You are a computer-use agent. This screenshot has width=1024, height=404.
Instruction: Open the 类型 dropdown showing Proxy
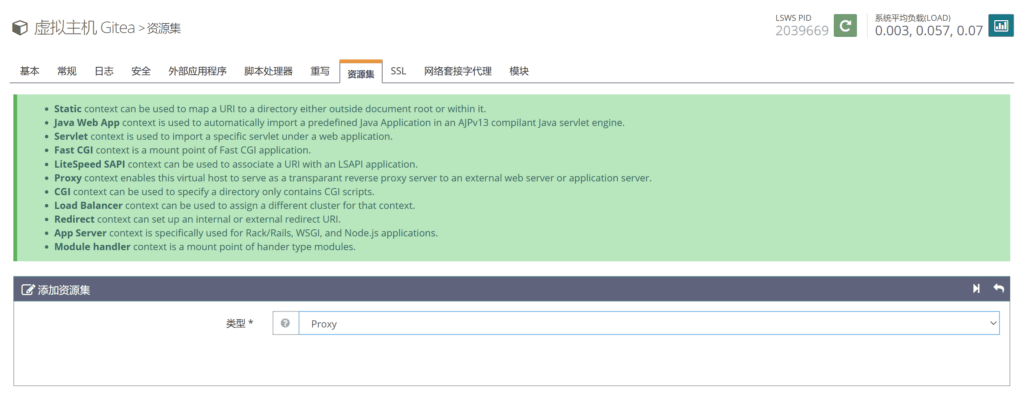coord(648,324)
